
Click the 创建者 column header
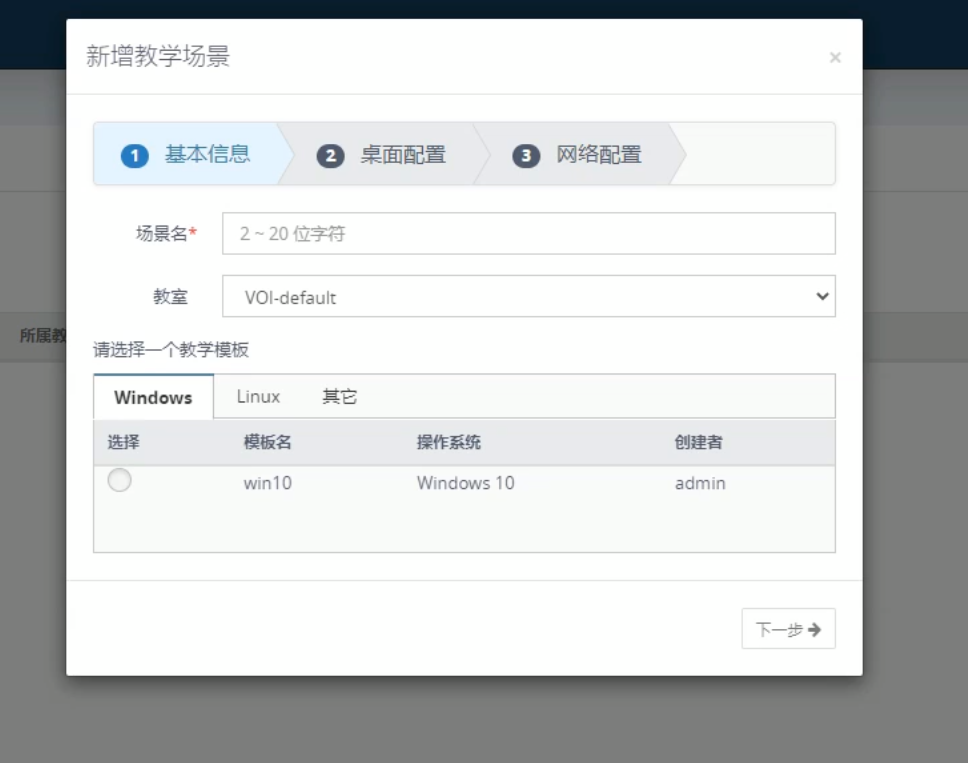[697, 442]
